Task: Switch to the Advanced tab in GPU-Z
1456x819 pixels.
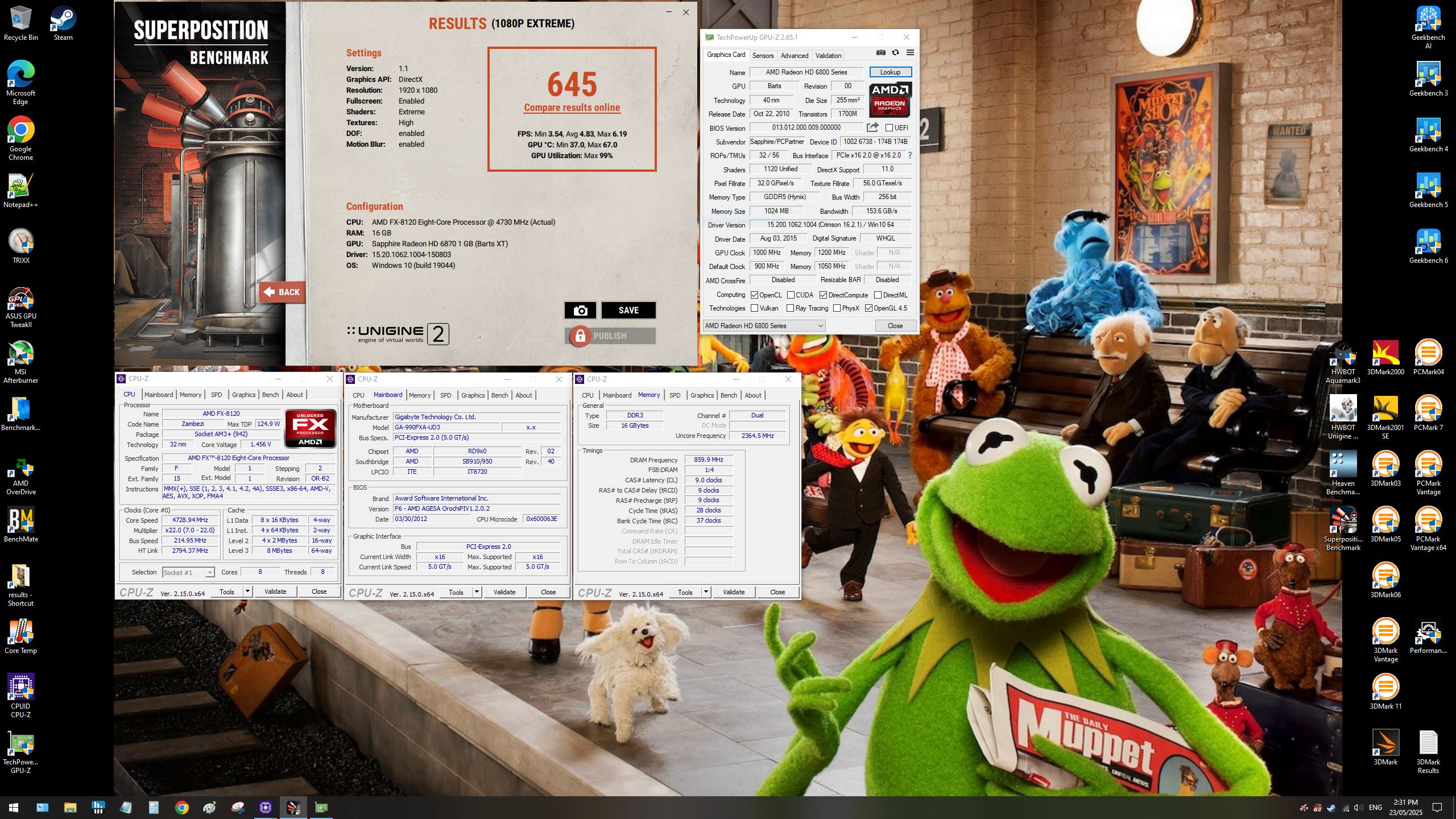Action: coord(794,55)
